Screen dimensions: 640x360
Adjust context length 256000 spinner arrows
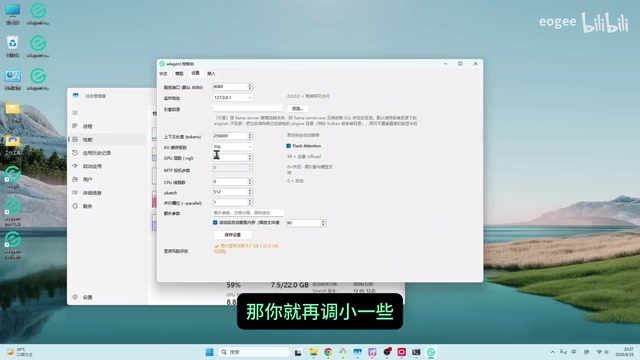tap(250, 136)
